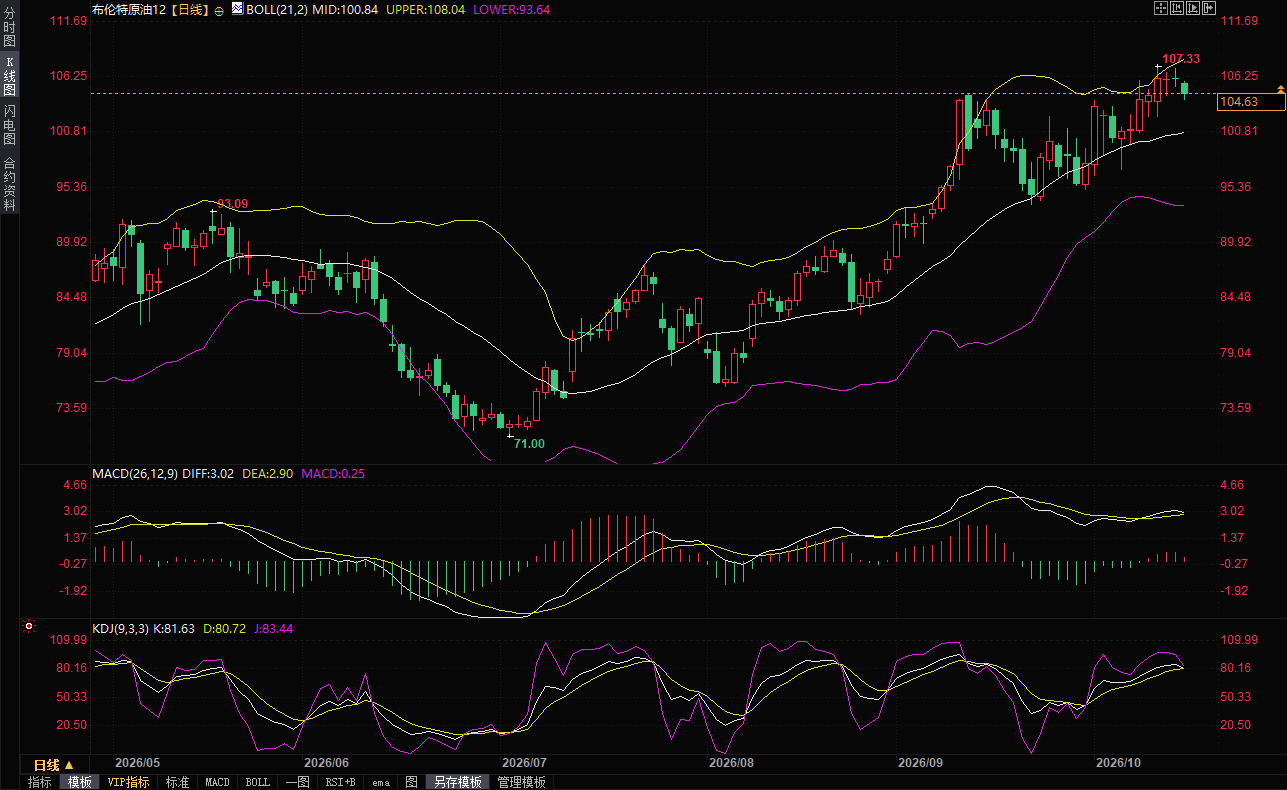The width and height of the screenshot is (1287, 790).
Task: Click the 管理模板 button
Action: pyautogui.click(x=522, y=782)
